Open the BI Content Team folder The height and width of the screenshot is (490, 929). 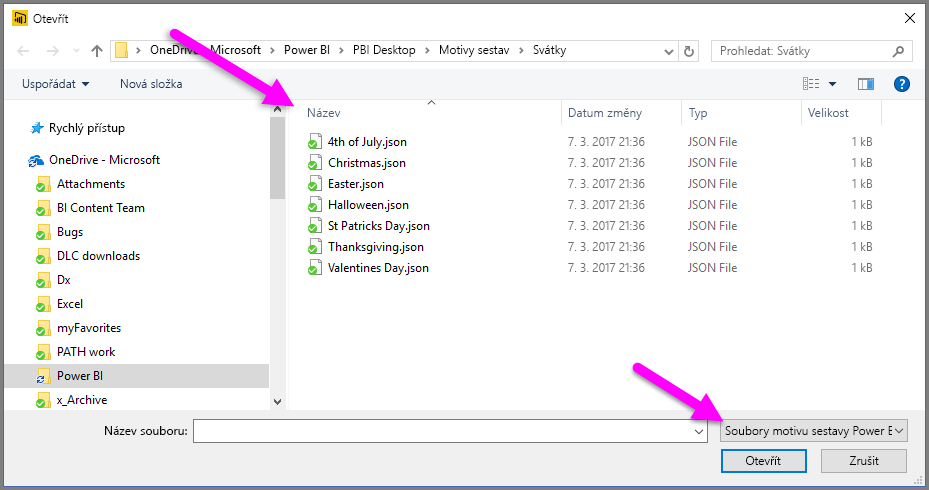pyautogui.click(x=101, y=208)
